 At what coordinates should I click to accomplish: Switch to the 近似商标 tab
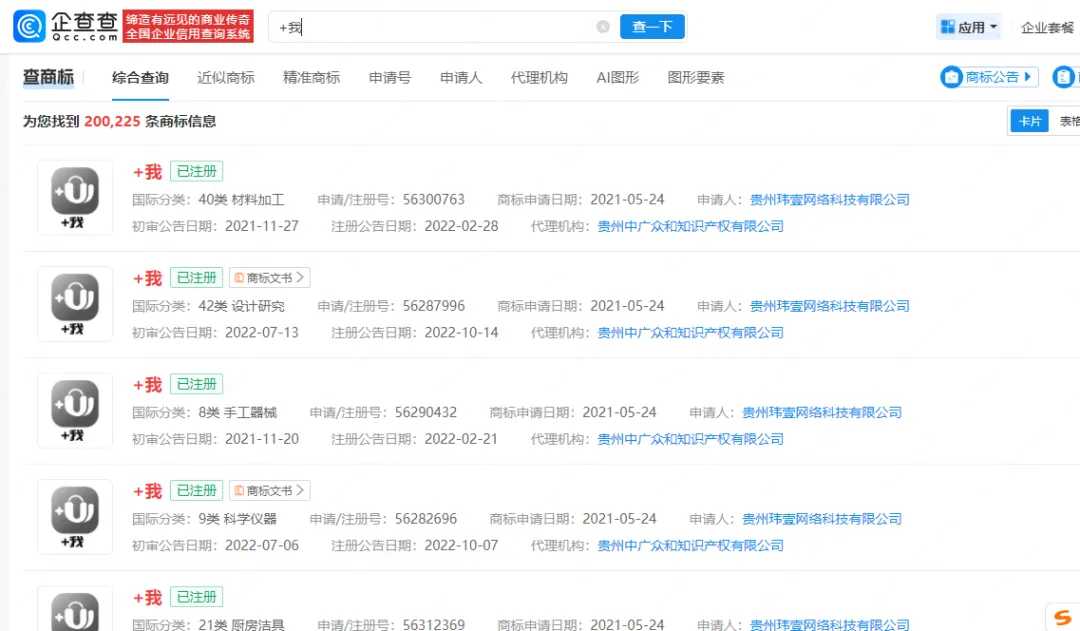click(x=226, y=78)
